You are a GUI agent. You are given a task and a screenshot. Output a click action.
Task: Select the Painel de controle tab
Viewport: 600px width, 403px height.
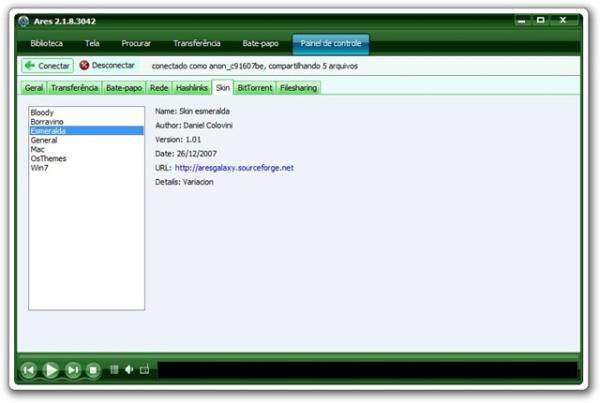coord(331,44)
